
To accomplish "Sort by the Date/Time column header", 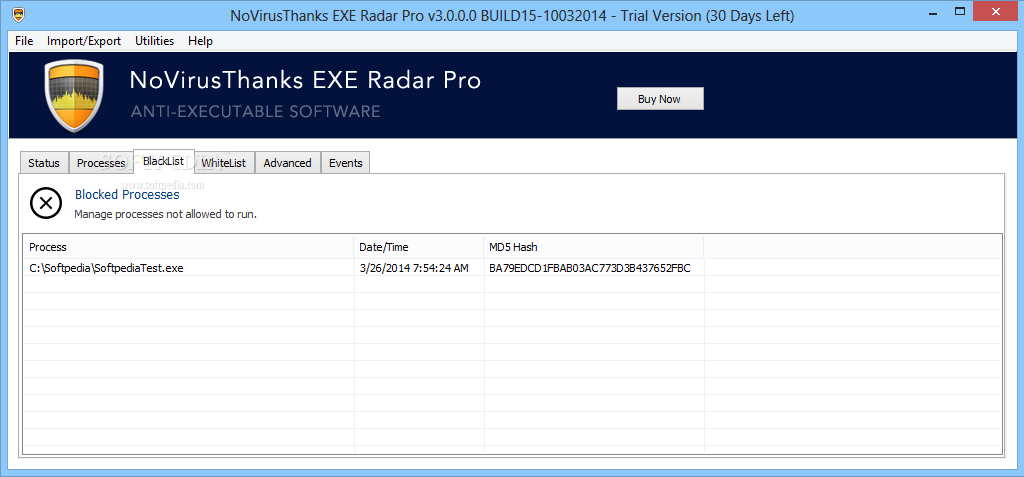I will (x=419, y=247).
